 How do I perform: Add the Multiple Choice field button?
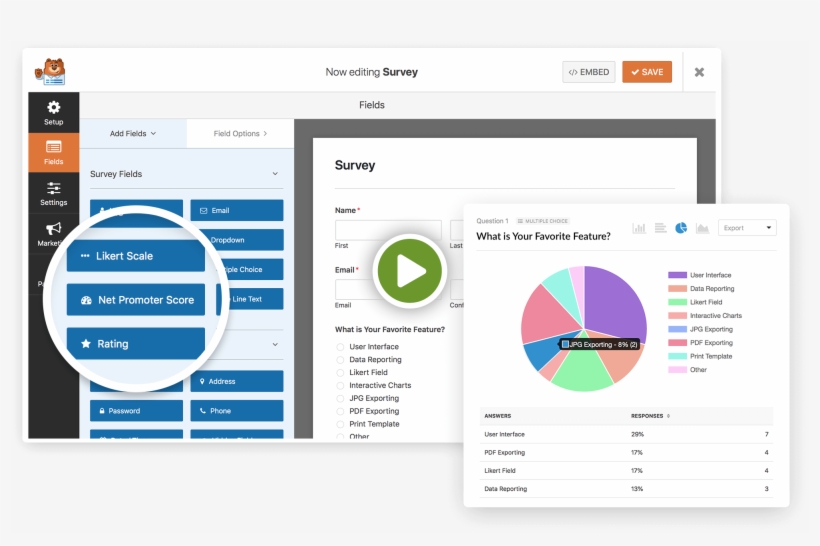coord(251,269)
